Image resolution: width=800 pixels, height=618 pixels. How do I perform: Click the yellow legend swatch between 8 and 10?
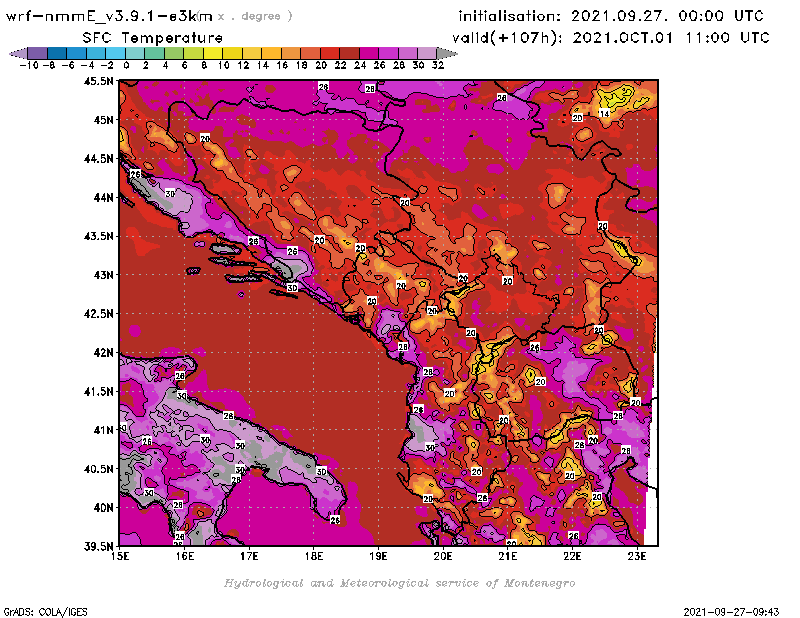click(x=212, y=53)
